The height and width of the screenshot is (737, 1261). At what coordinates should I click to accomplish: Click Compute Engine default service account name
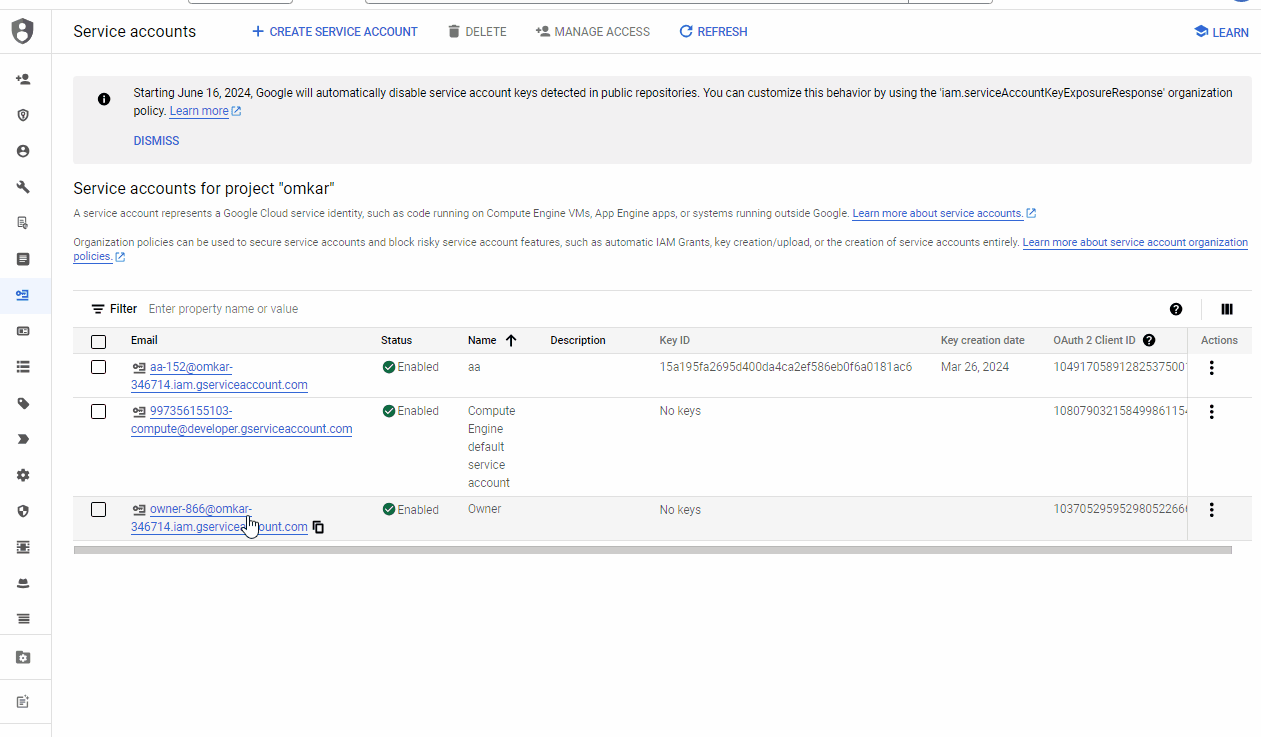point(491,447)
